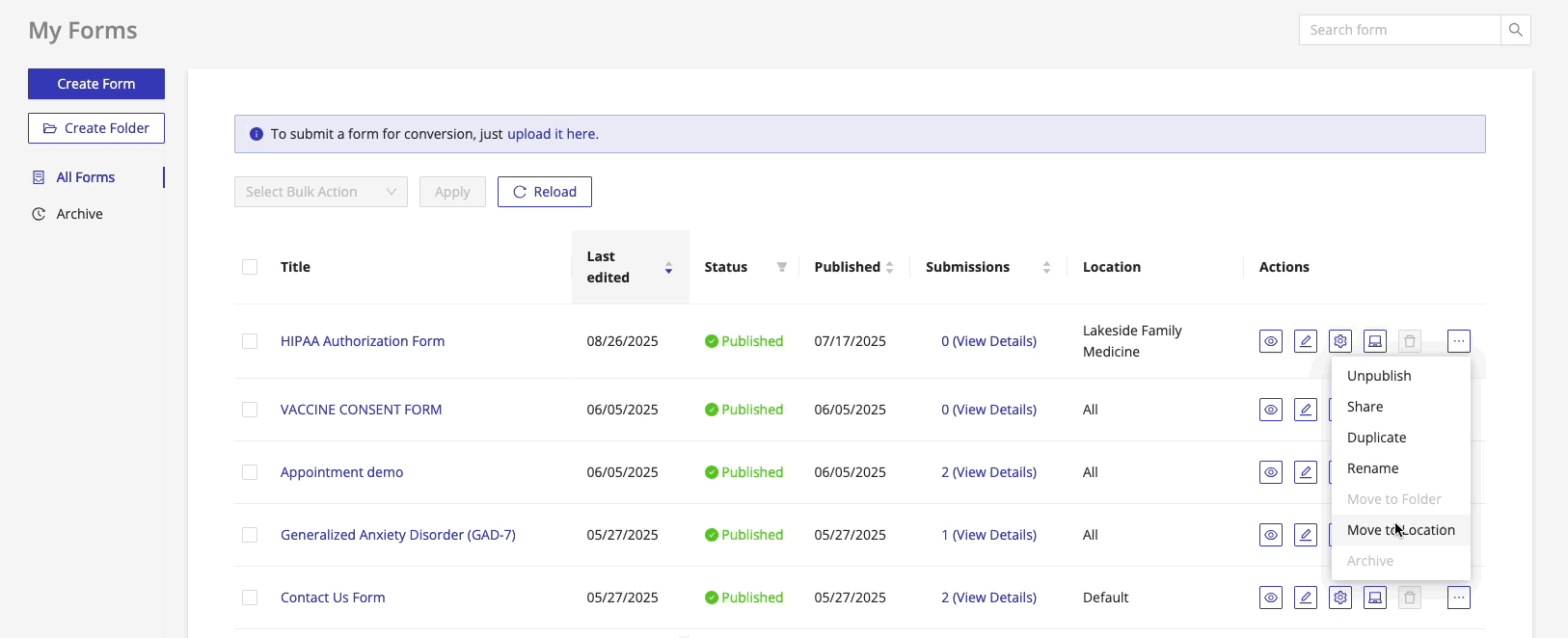Click the search magnifier icon

pos(1515,30)
